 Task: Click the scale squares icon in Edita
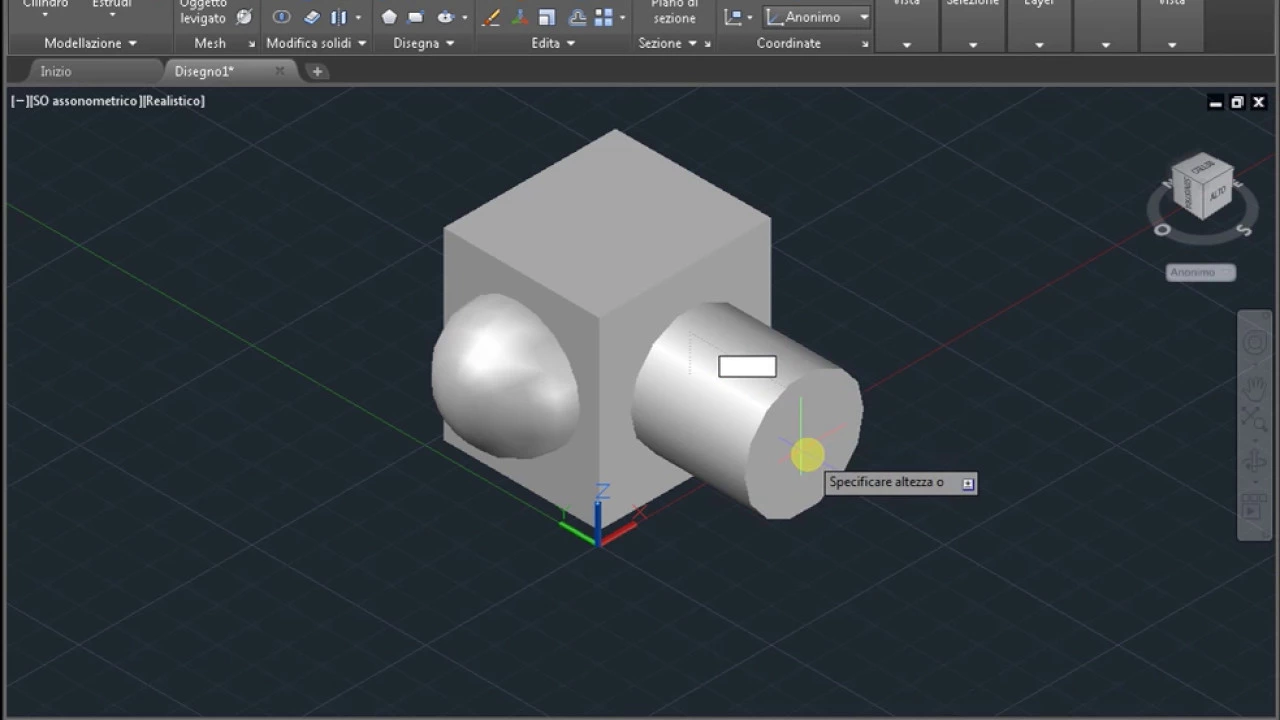(546, 17)
